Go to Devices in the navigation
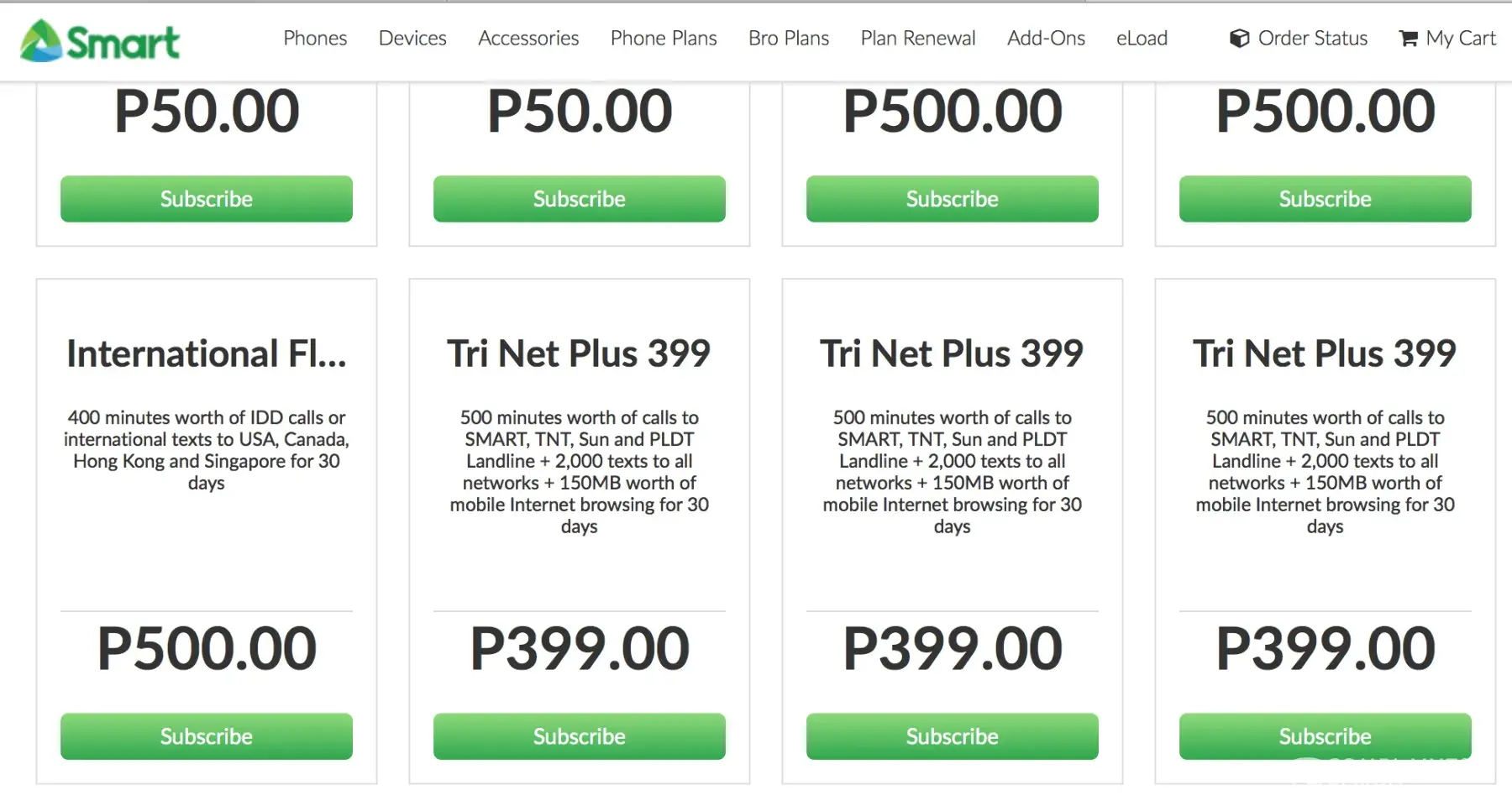 point(412,39)
